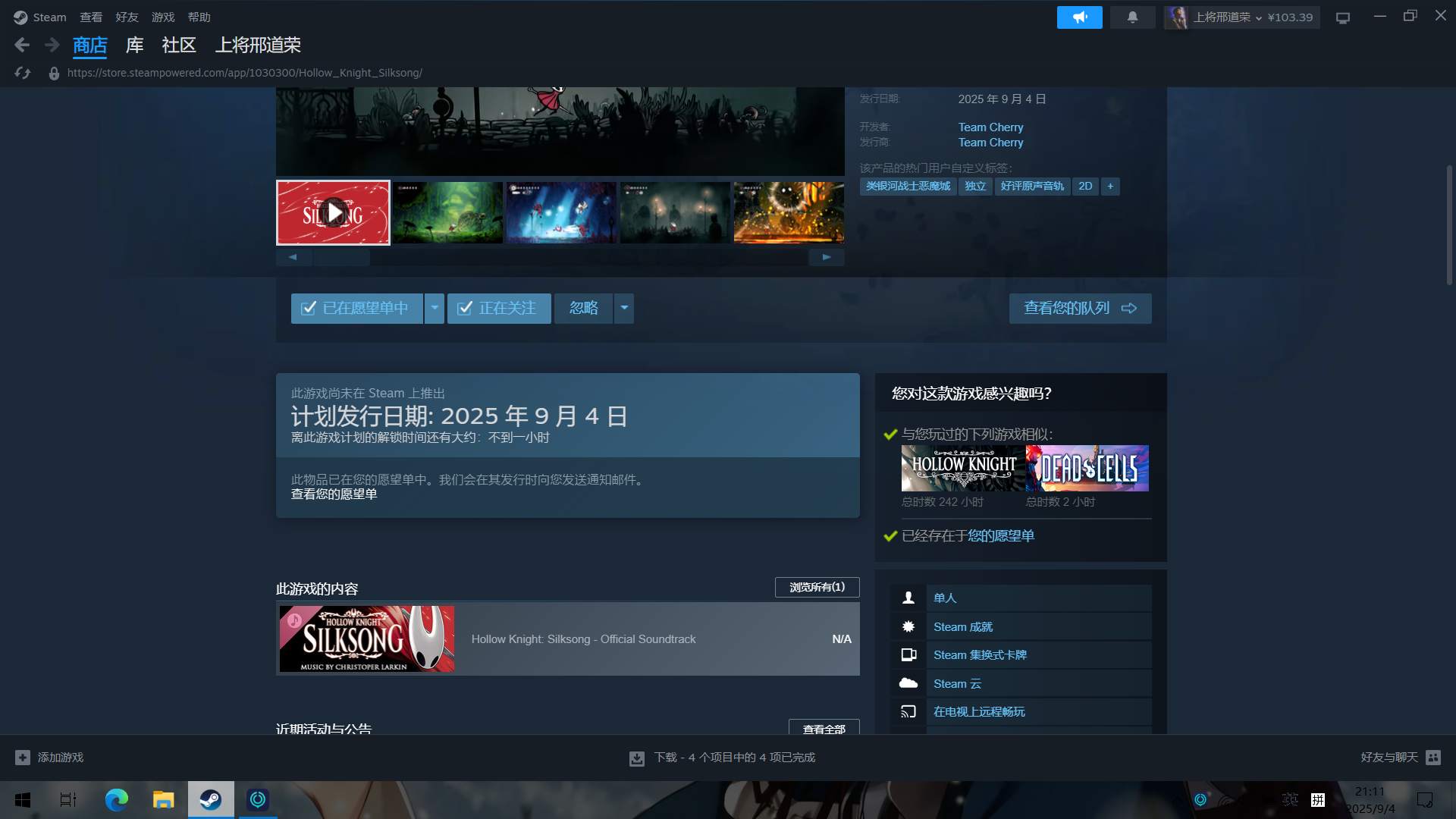Open Team Cherry publisher link
The width and height of the screenshot is (1456, 819).
(990, 143)
